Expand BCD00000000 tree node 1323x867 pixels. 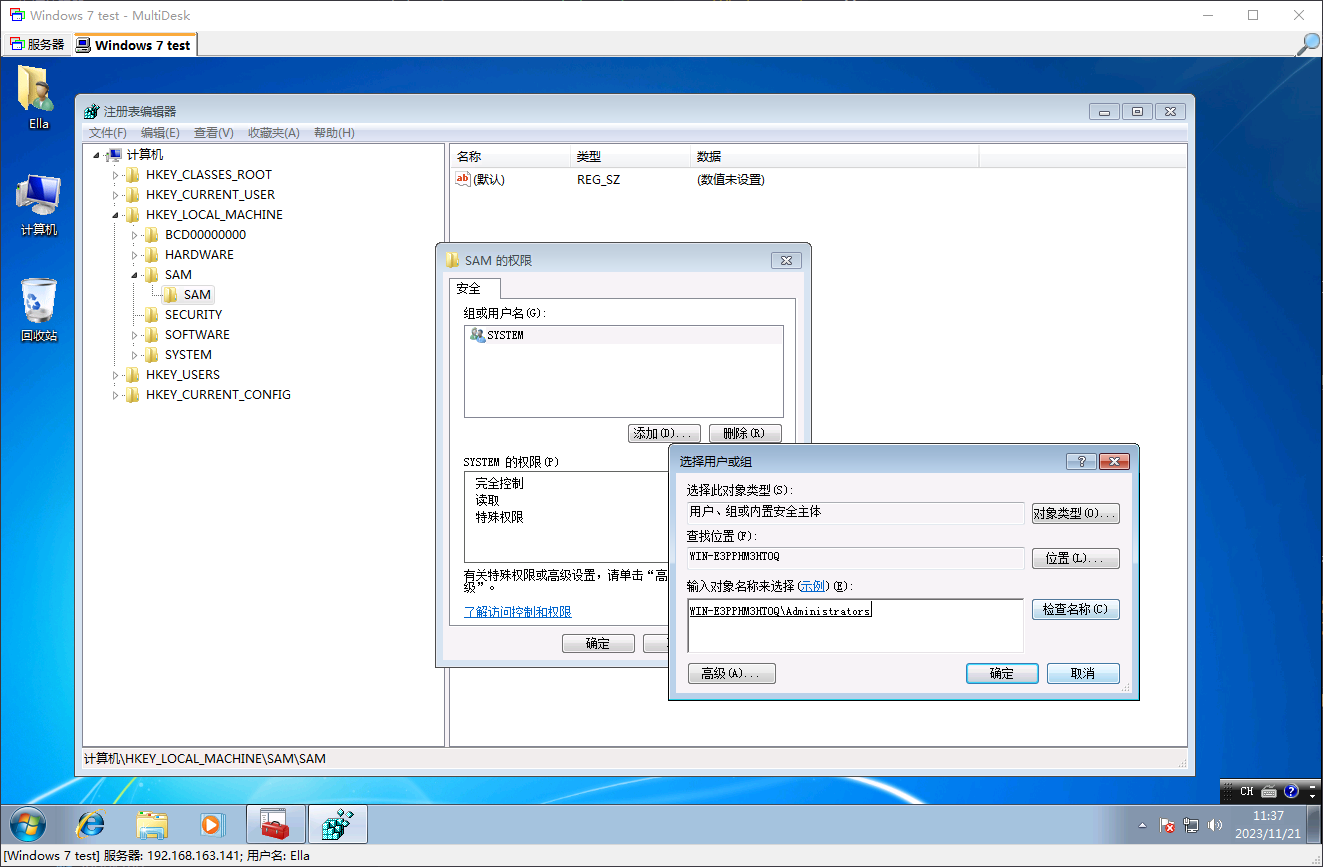[135, 235]
